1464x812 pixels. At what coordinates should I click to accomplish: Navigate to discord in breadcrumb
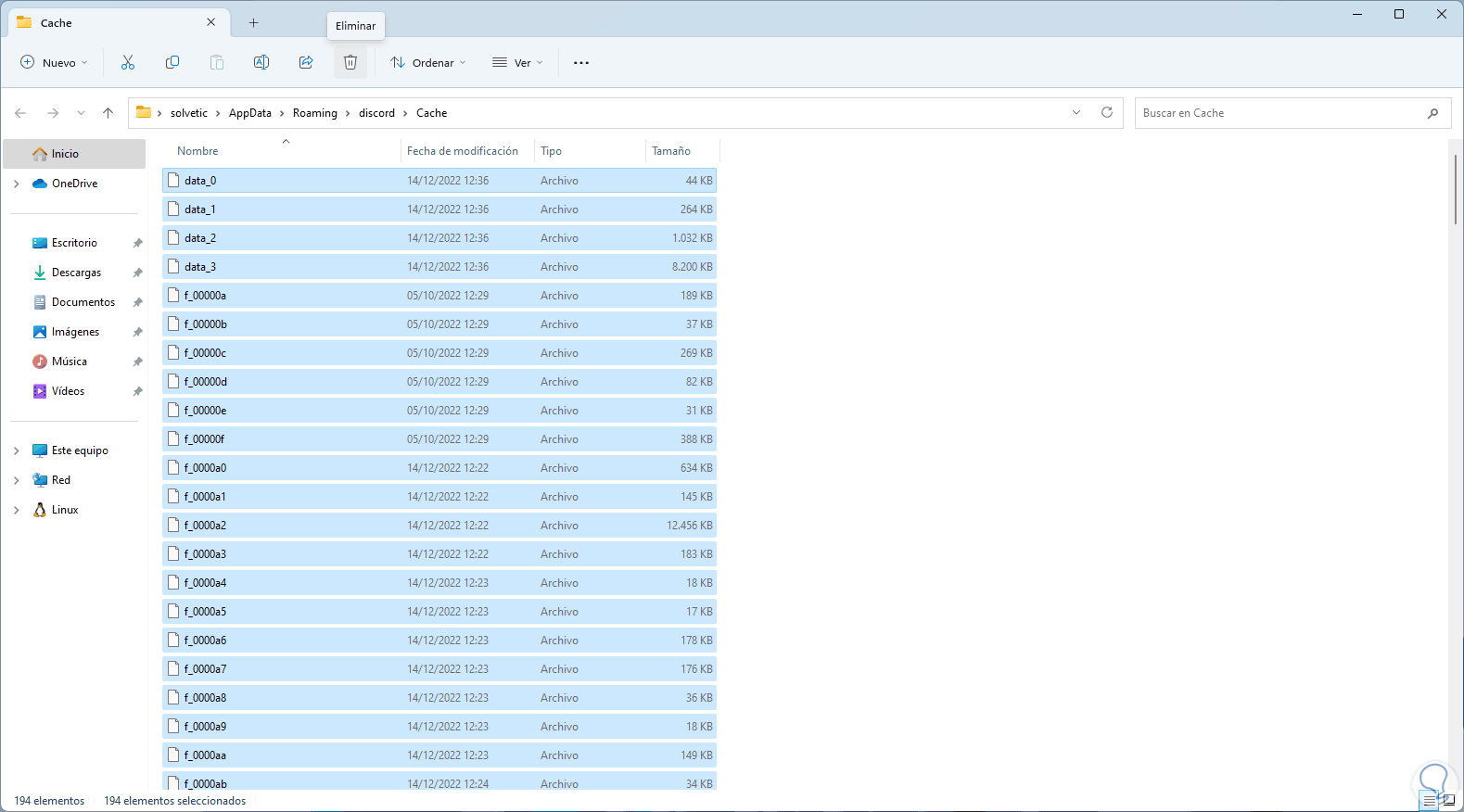376,113
